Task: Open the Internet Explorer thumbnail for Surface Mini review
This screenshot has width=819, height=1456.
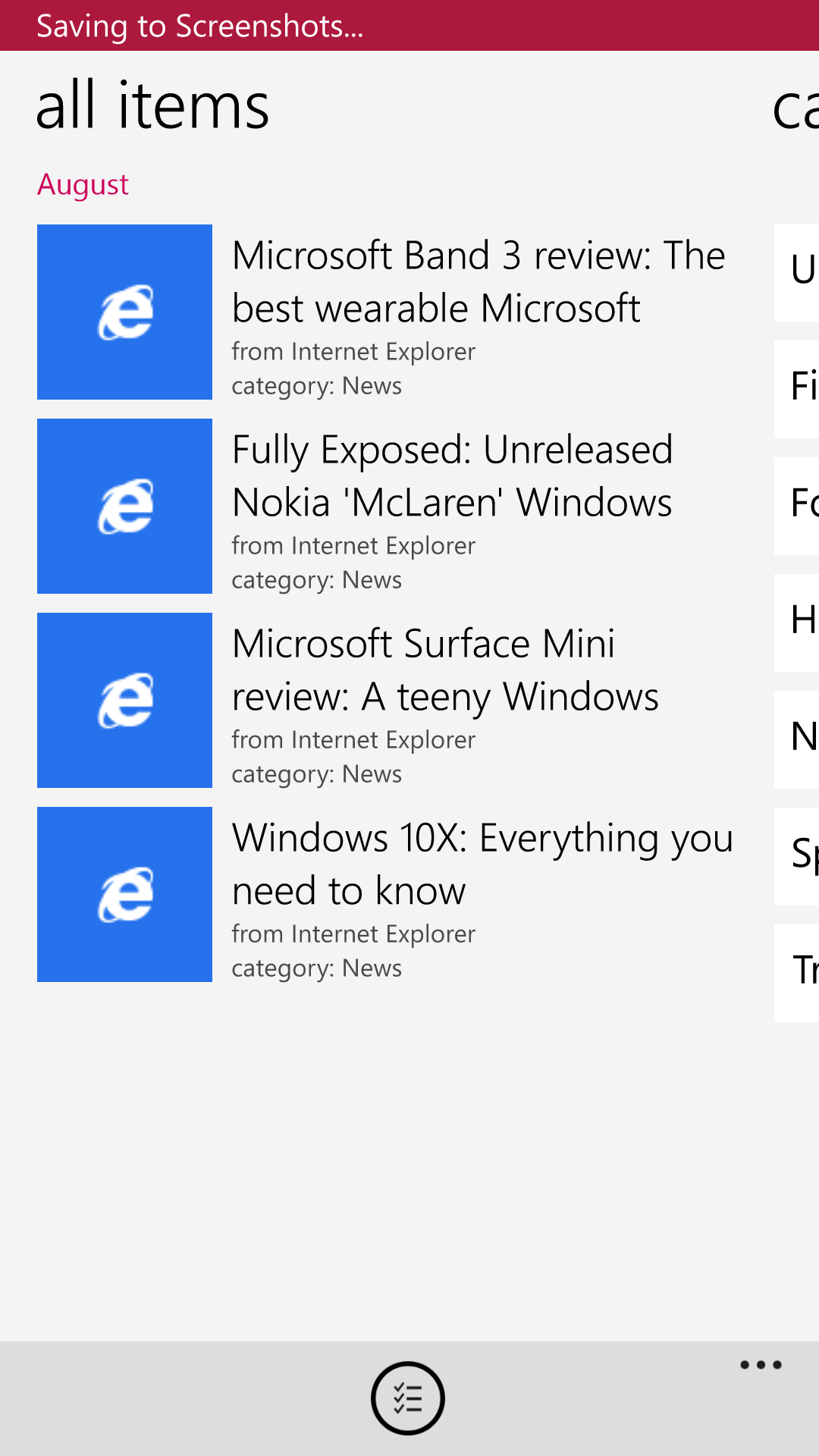Action: tap(124, 700)
